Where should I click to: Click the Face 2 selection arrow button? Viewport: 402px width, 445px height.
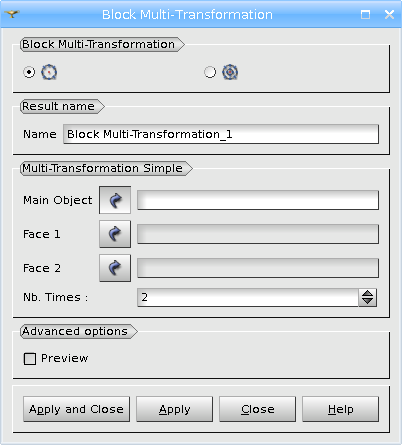[115, 268]
